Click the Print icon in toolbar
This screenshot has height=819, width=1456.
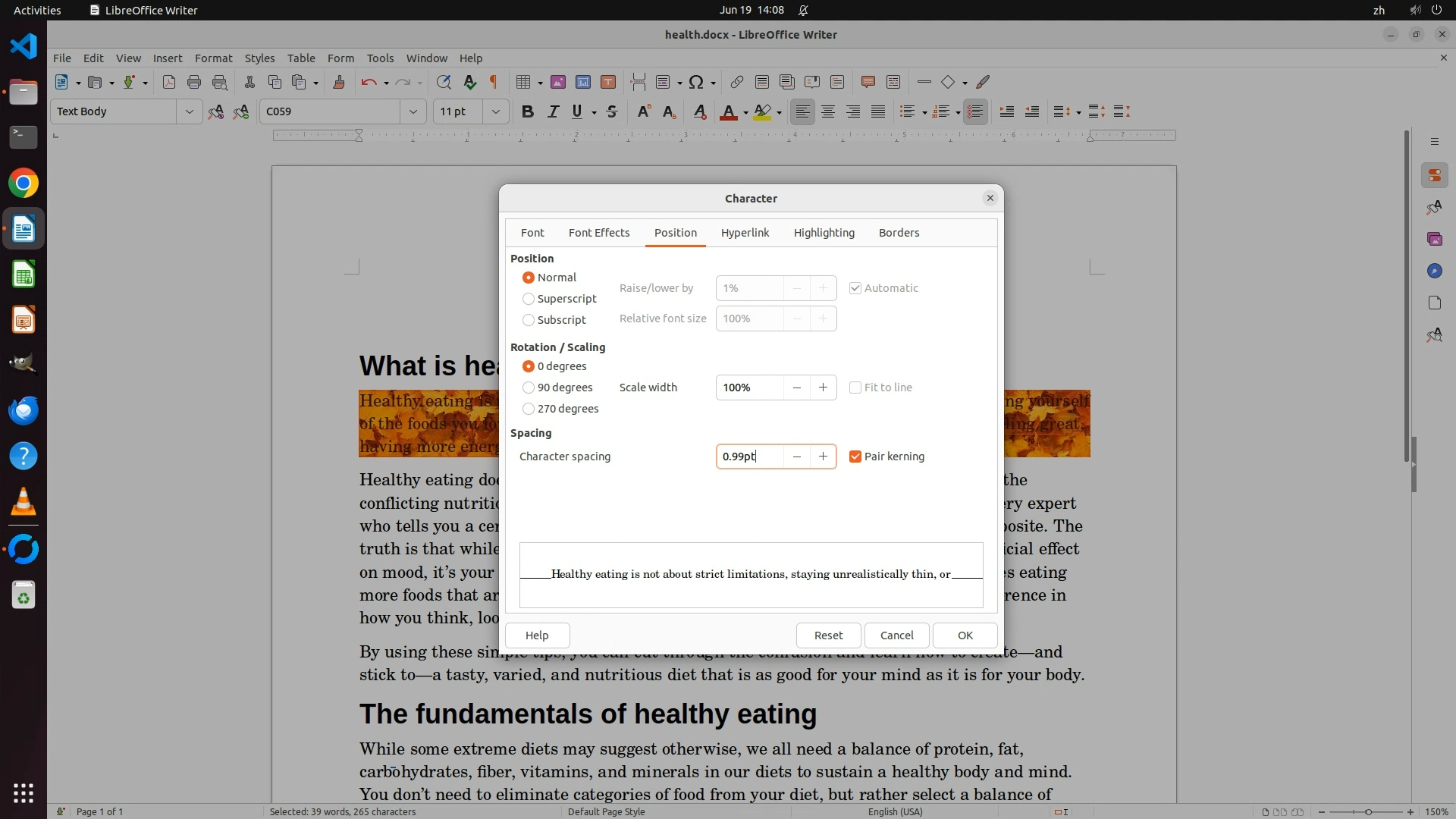194,83
